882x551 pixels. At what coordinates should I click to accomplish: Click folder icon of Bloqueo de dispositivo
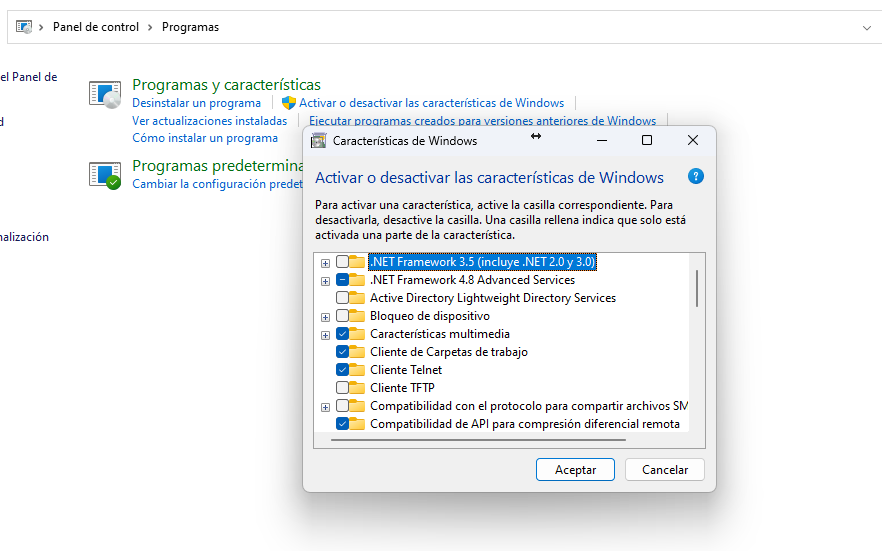pyautogui.click(x=357, y=315)
